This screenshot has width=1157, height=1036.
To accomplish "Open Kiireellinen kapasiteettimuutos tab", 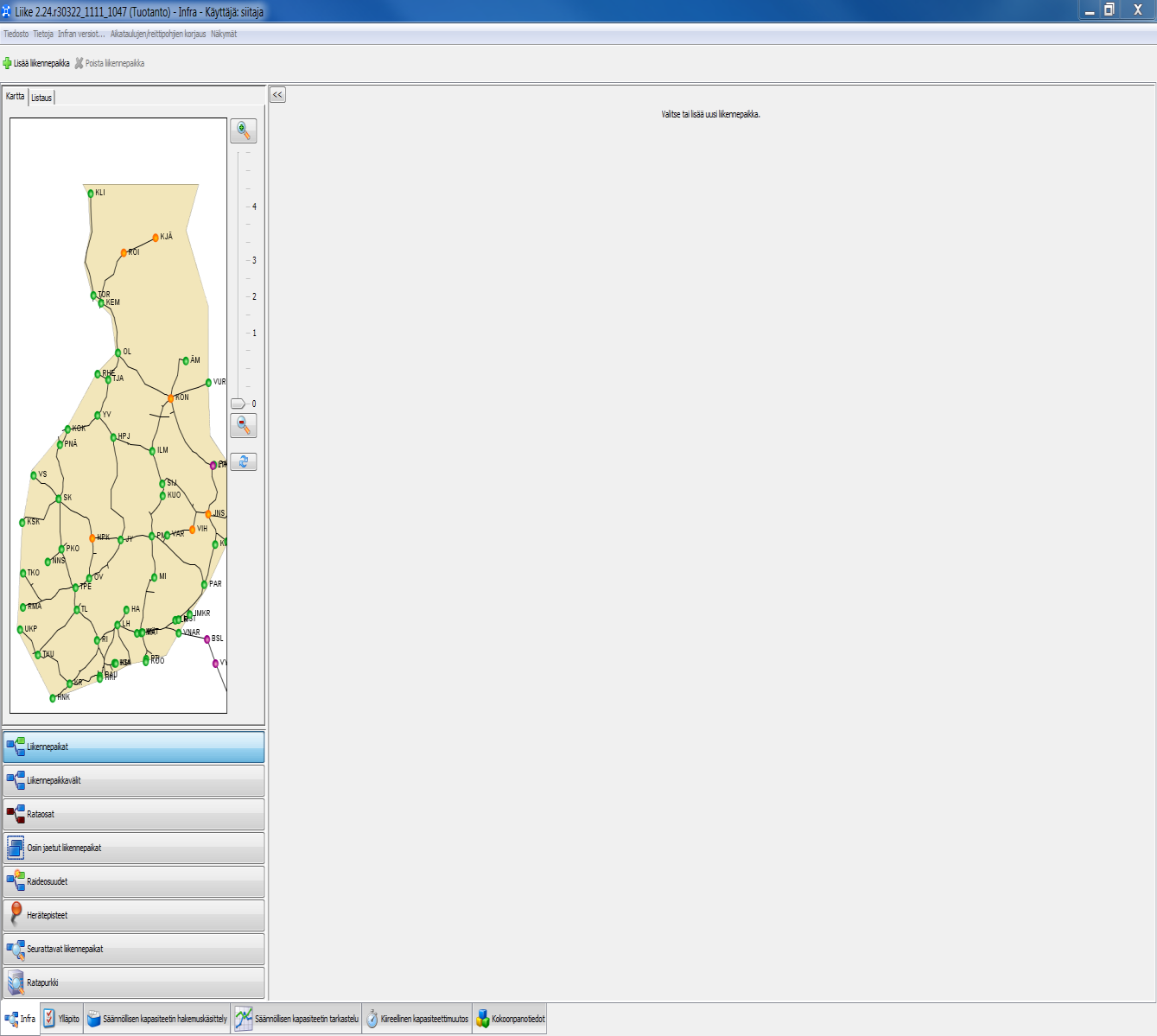I will click(417, 1019).
